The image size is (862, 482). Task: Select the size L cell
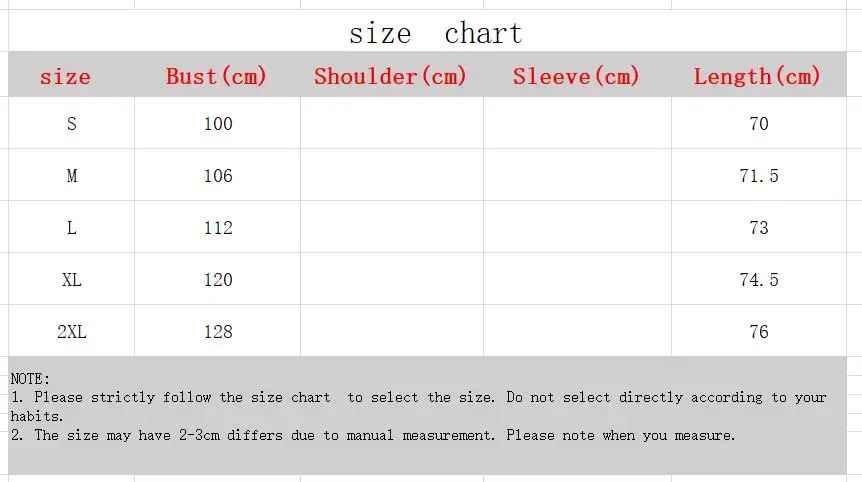pyautogui.click(x=71, y=228)
